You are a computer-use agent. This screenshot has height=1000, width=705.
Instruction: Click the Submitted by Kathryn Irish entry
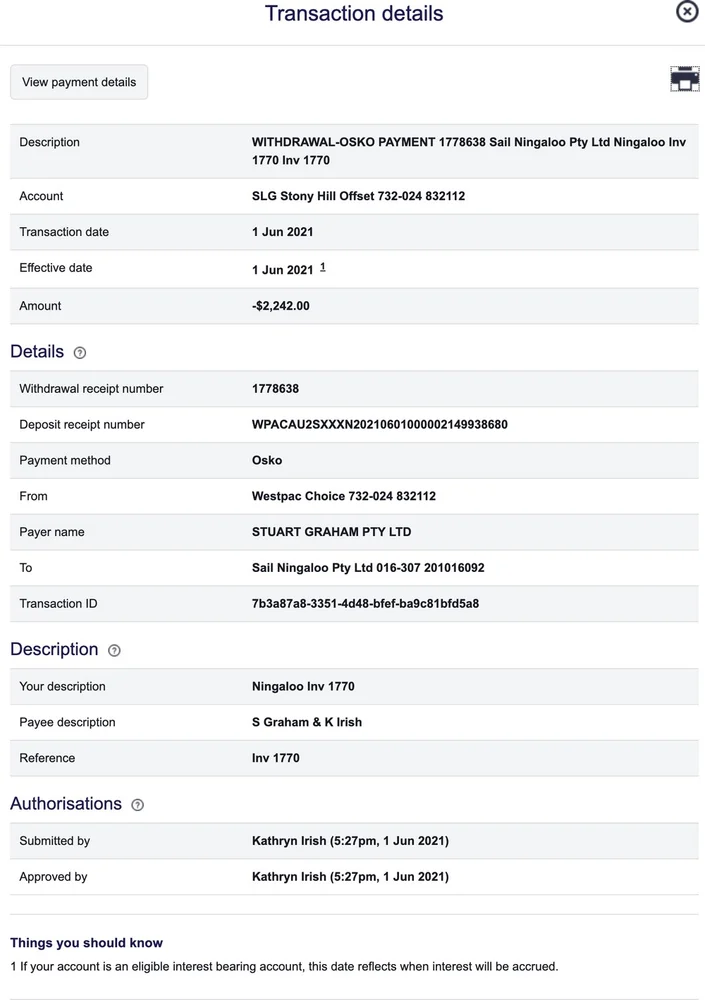point(350,841)
